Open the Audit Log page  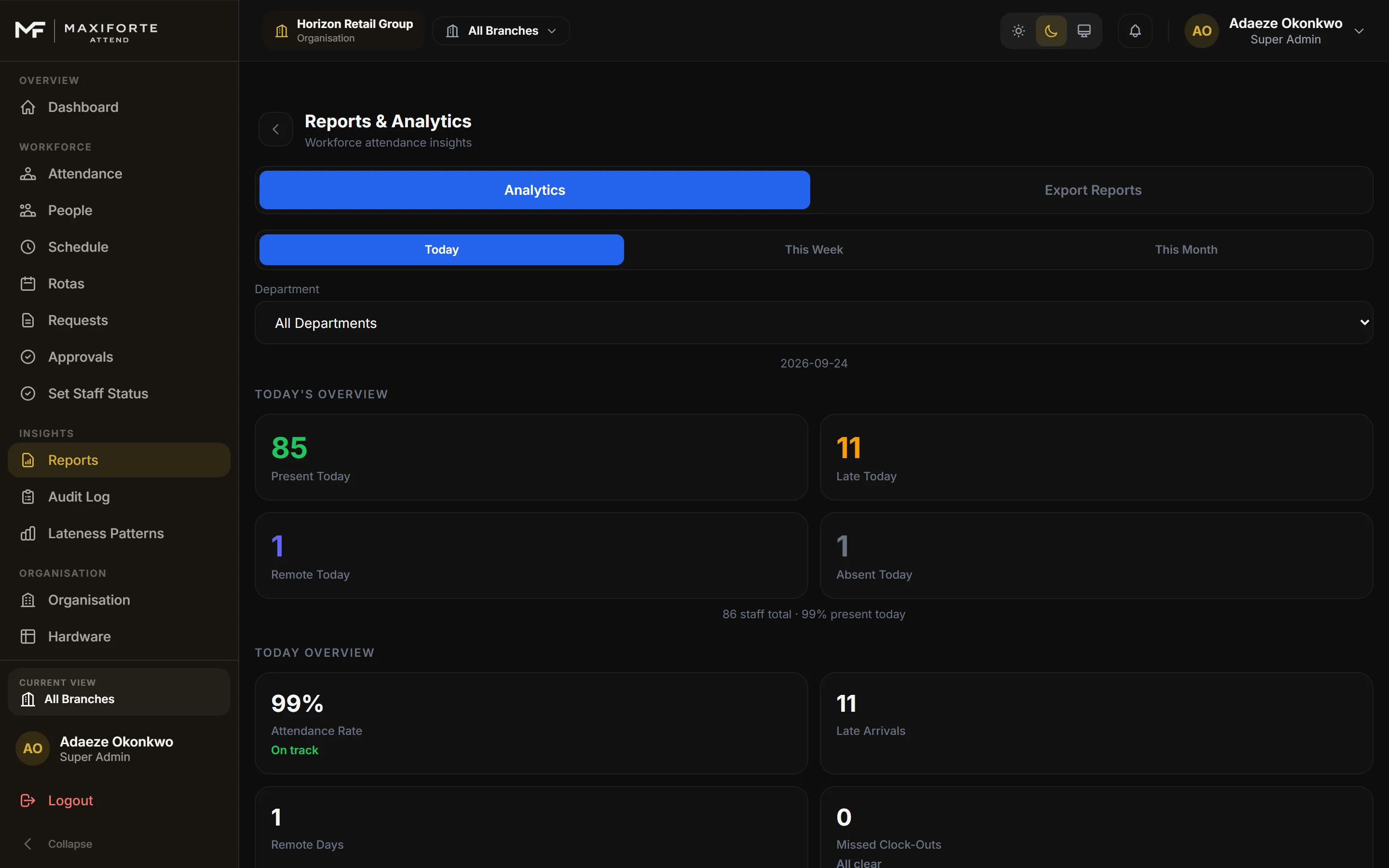point(119,497)
